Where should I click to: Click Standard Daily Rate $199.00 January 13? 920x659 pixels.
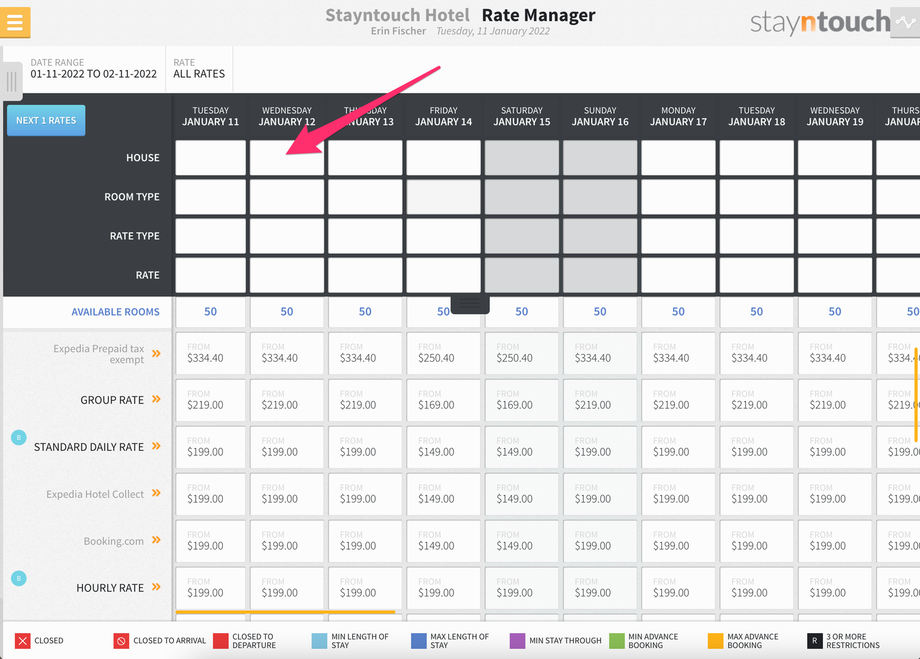[x=365, y=447]
